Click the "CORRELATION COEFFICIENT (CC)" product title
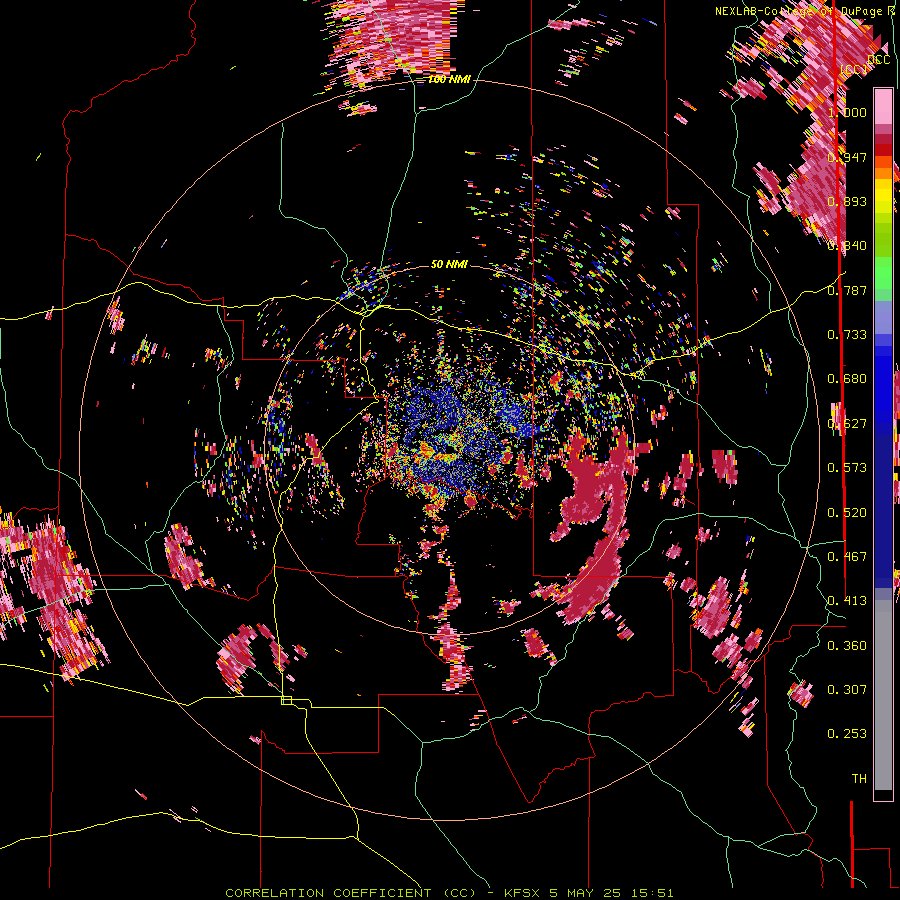Image resolution: width=900 pixels, height=900 pixels. coord(351,893)
